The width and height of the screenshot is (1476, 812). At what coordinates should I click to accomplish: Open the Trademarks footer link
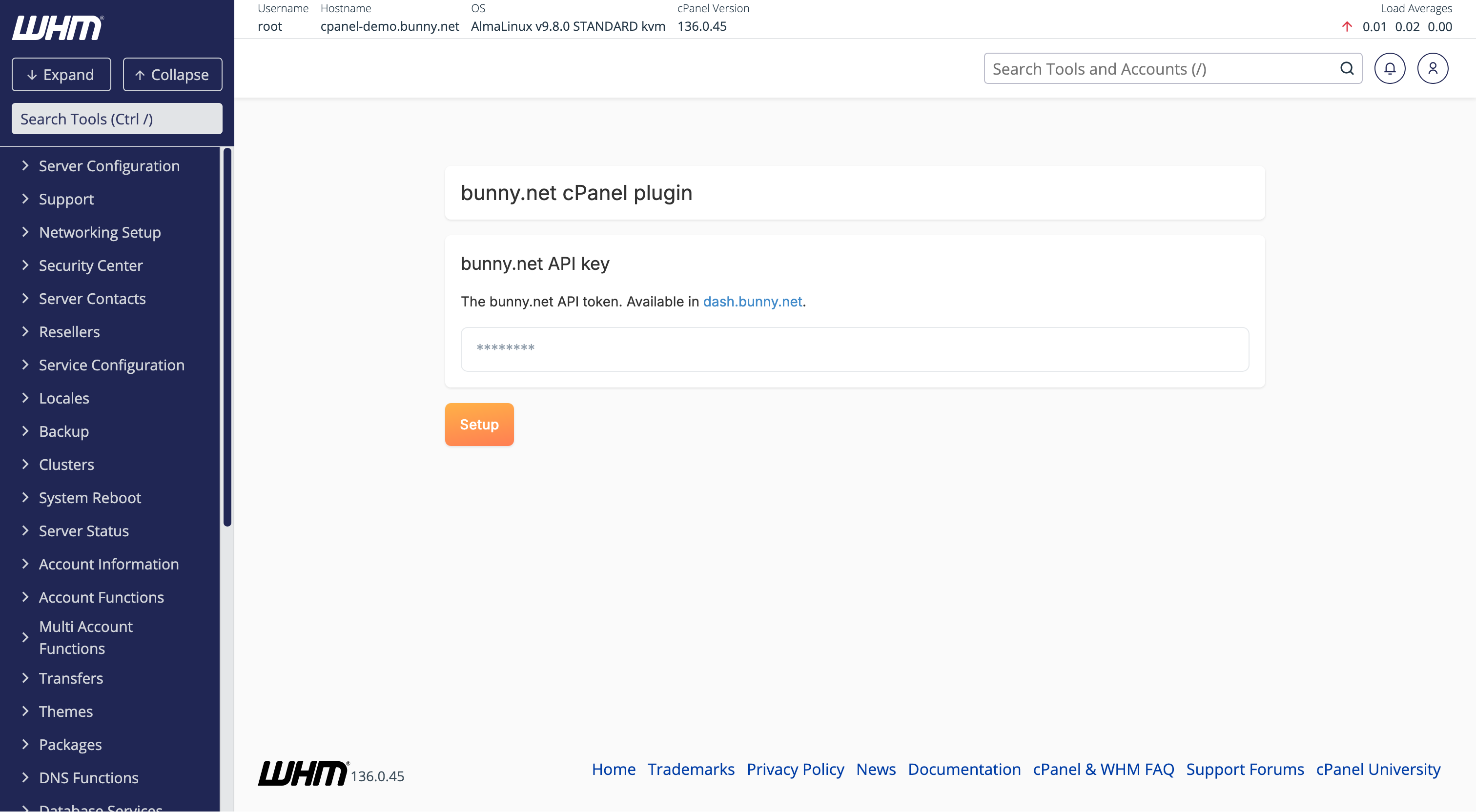691,769
